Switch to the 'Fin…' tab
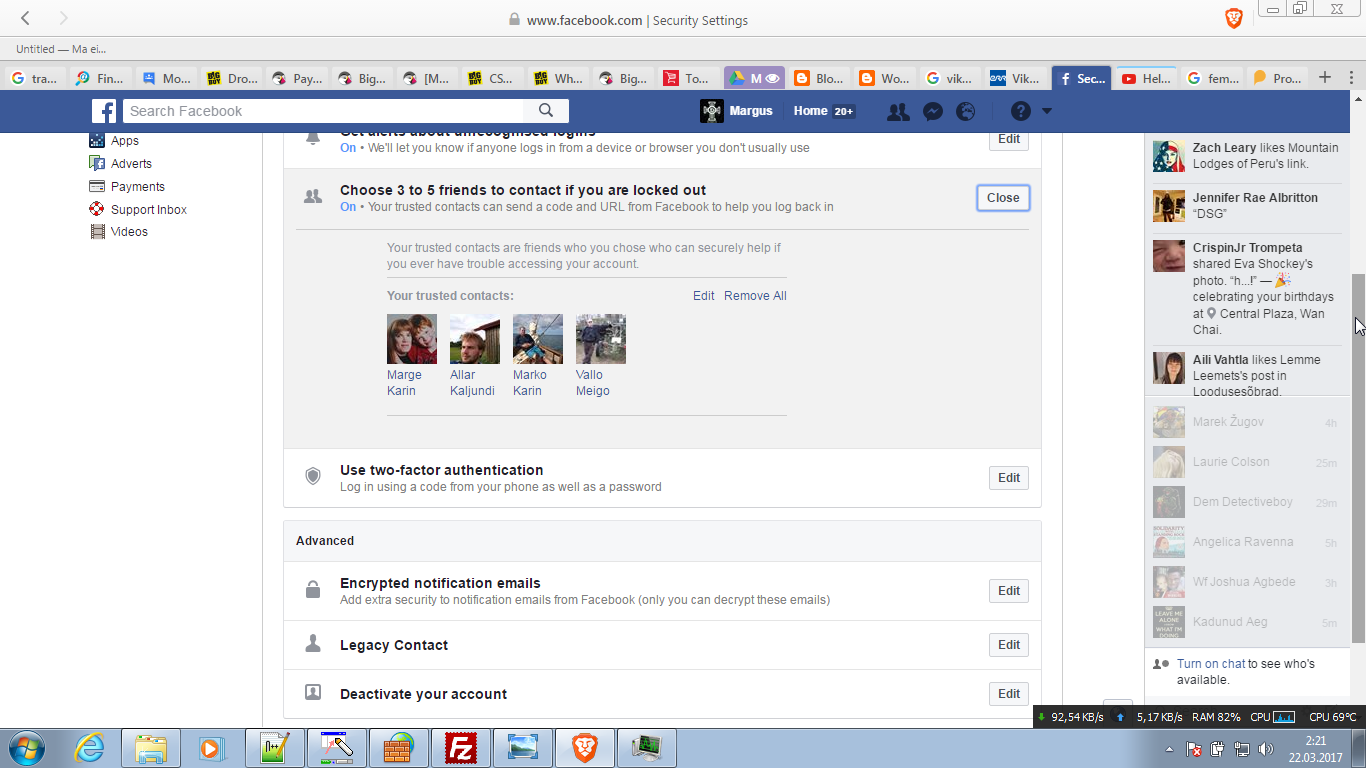 coord(100,78)
